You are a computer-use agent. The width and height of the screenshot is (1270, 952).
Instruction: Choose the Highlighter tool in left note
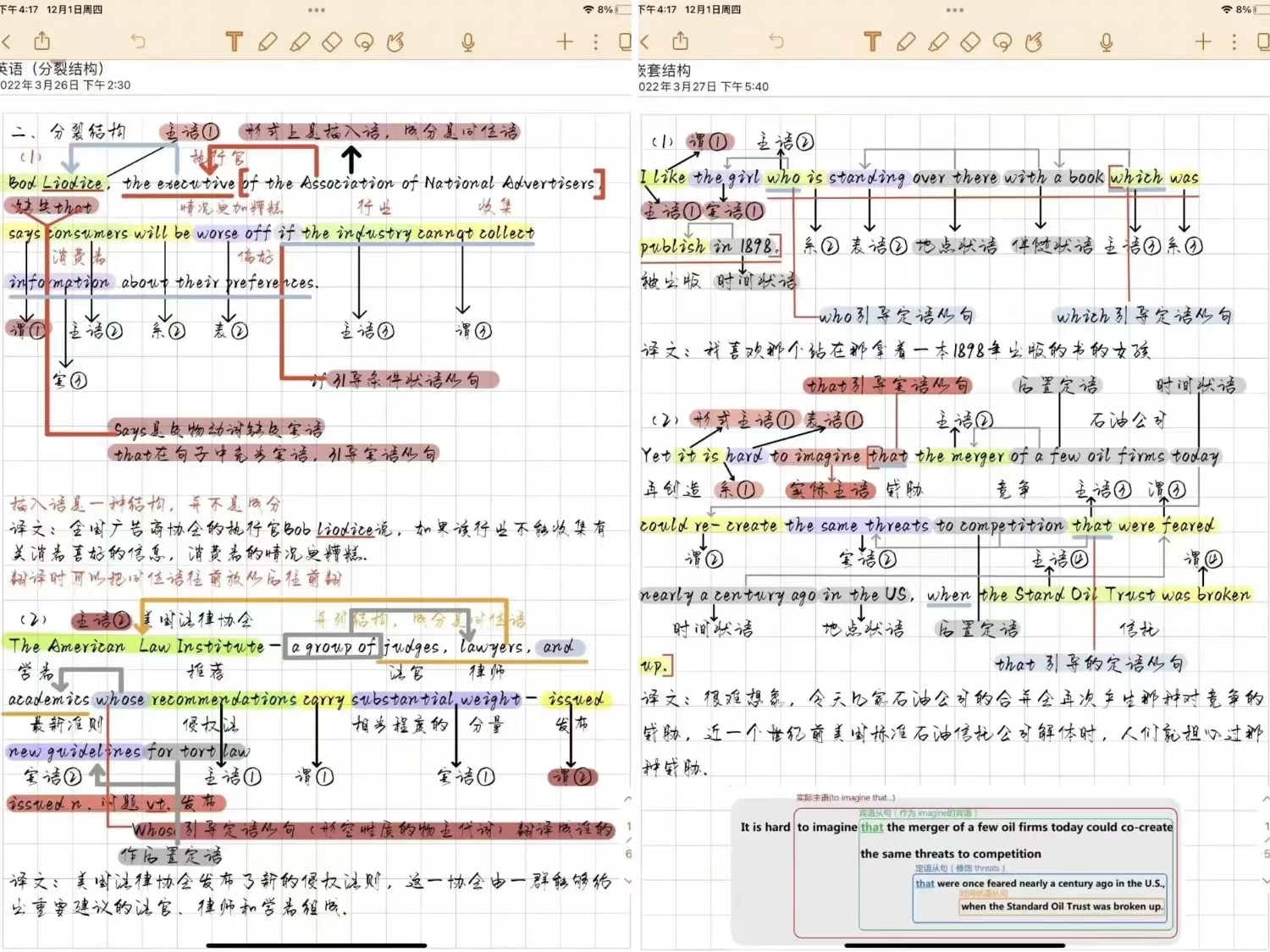[300, 41]
